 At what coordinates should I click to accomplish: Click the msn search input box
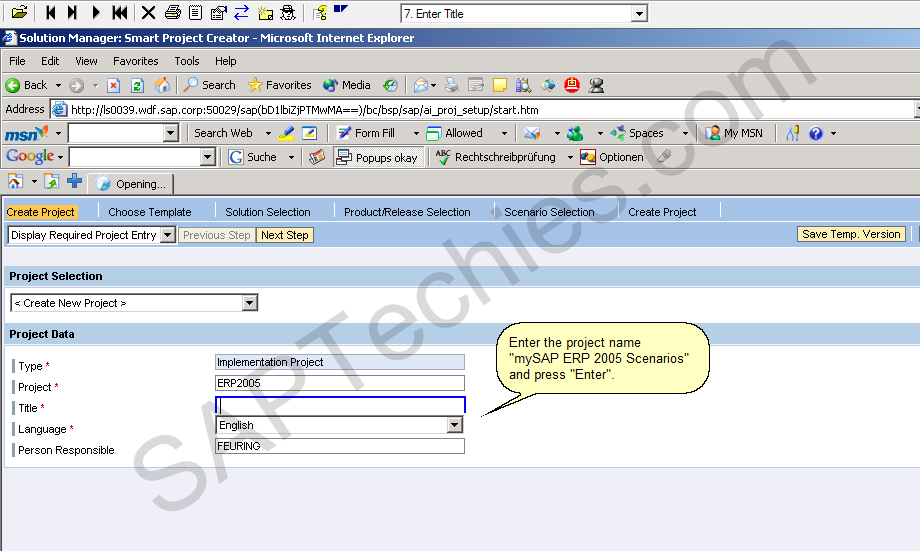click(x=123, y=133)
